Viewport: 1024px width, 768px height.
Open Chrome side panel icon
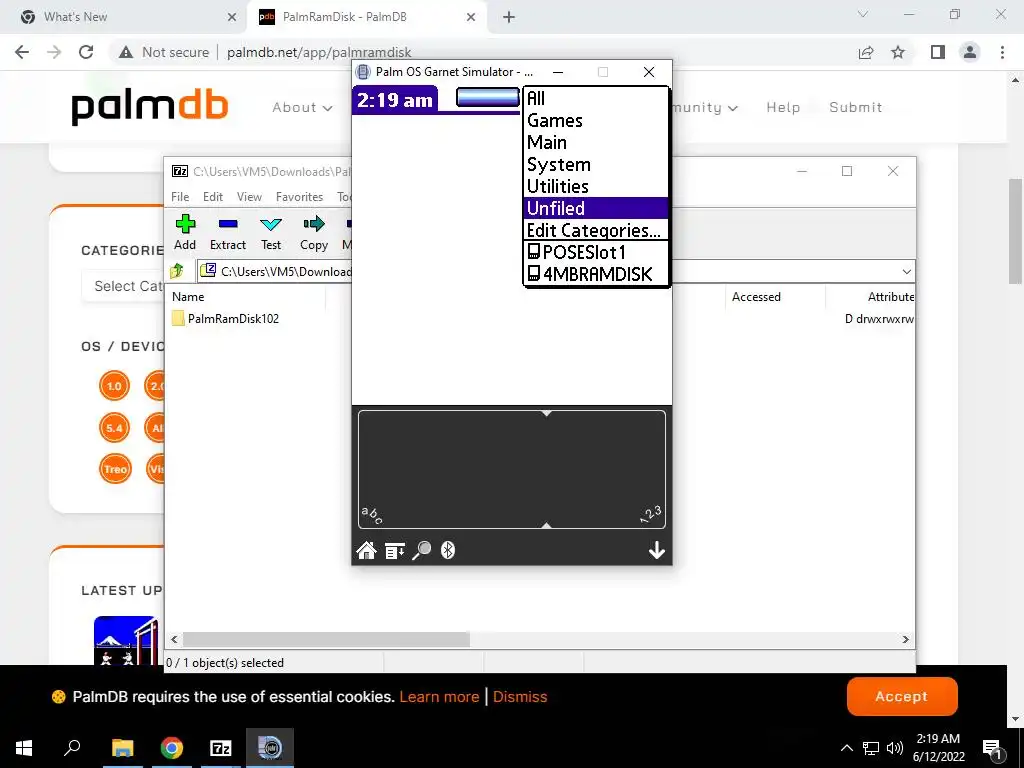(x=938, y=52)
